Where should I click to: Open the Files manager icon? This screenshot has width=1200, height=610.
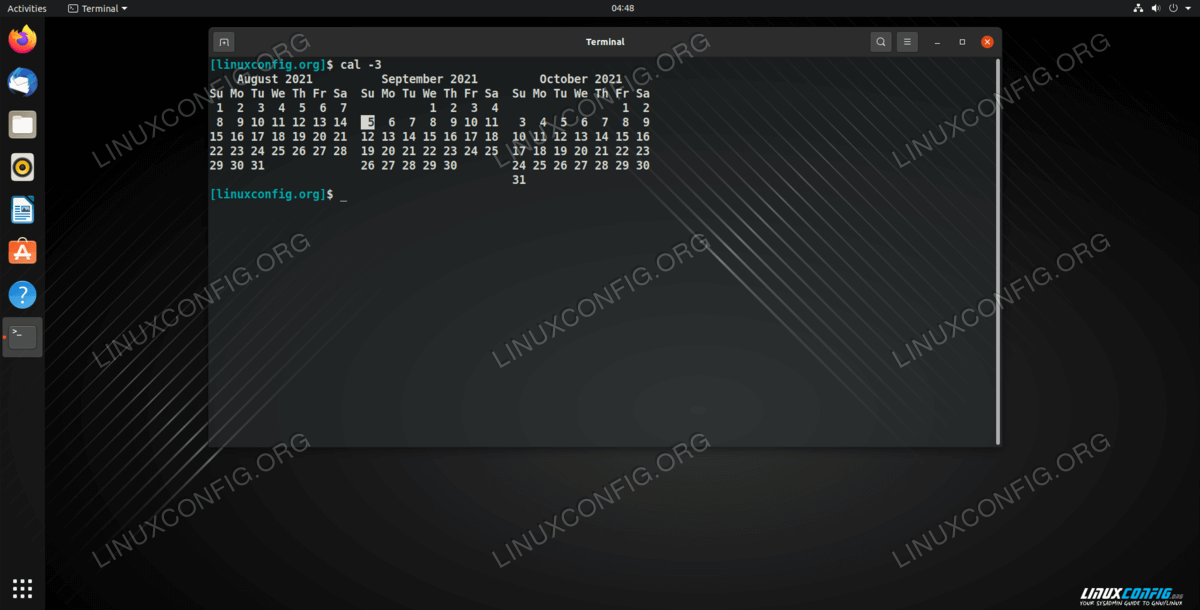click(x=22, y=125)
